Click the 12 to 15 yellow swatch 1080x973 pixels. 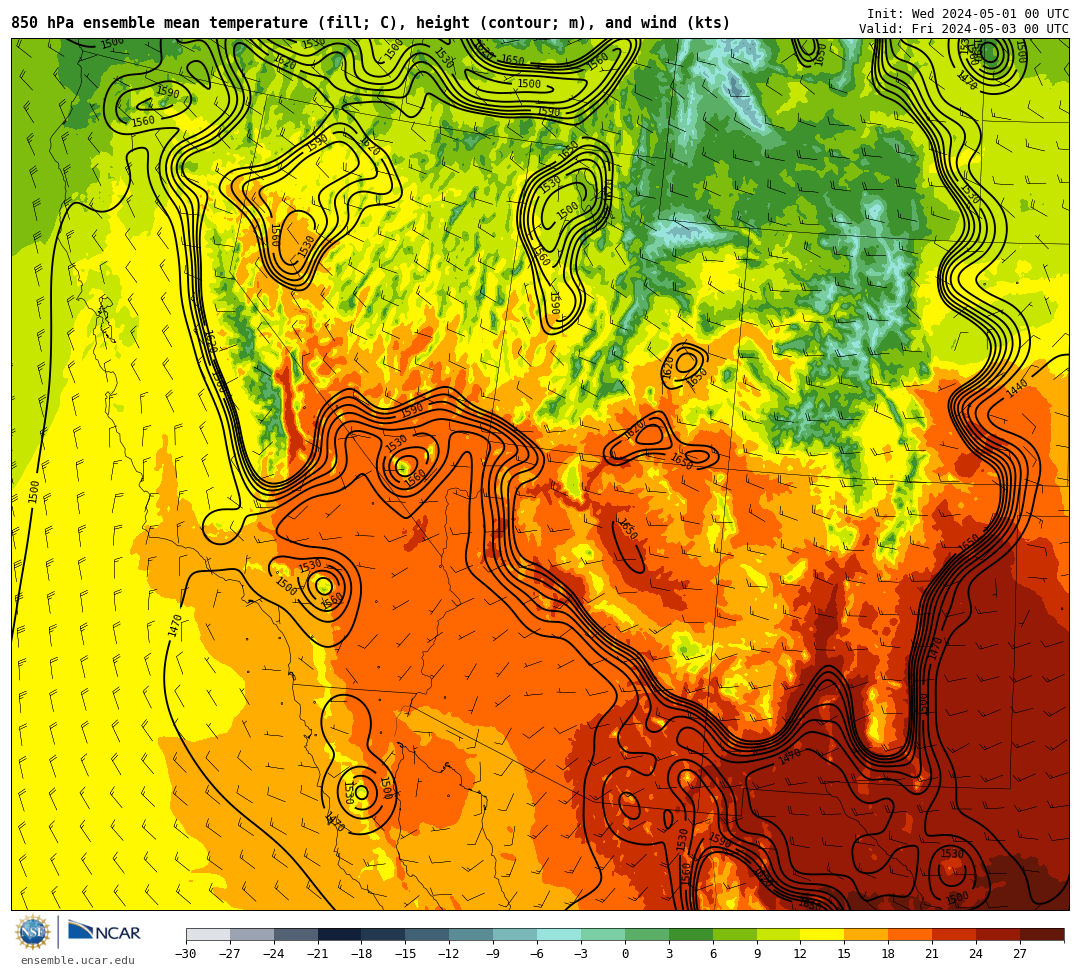click(822, 934)
